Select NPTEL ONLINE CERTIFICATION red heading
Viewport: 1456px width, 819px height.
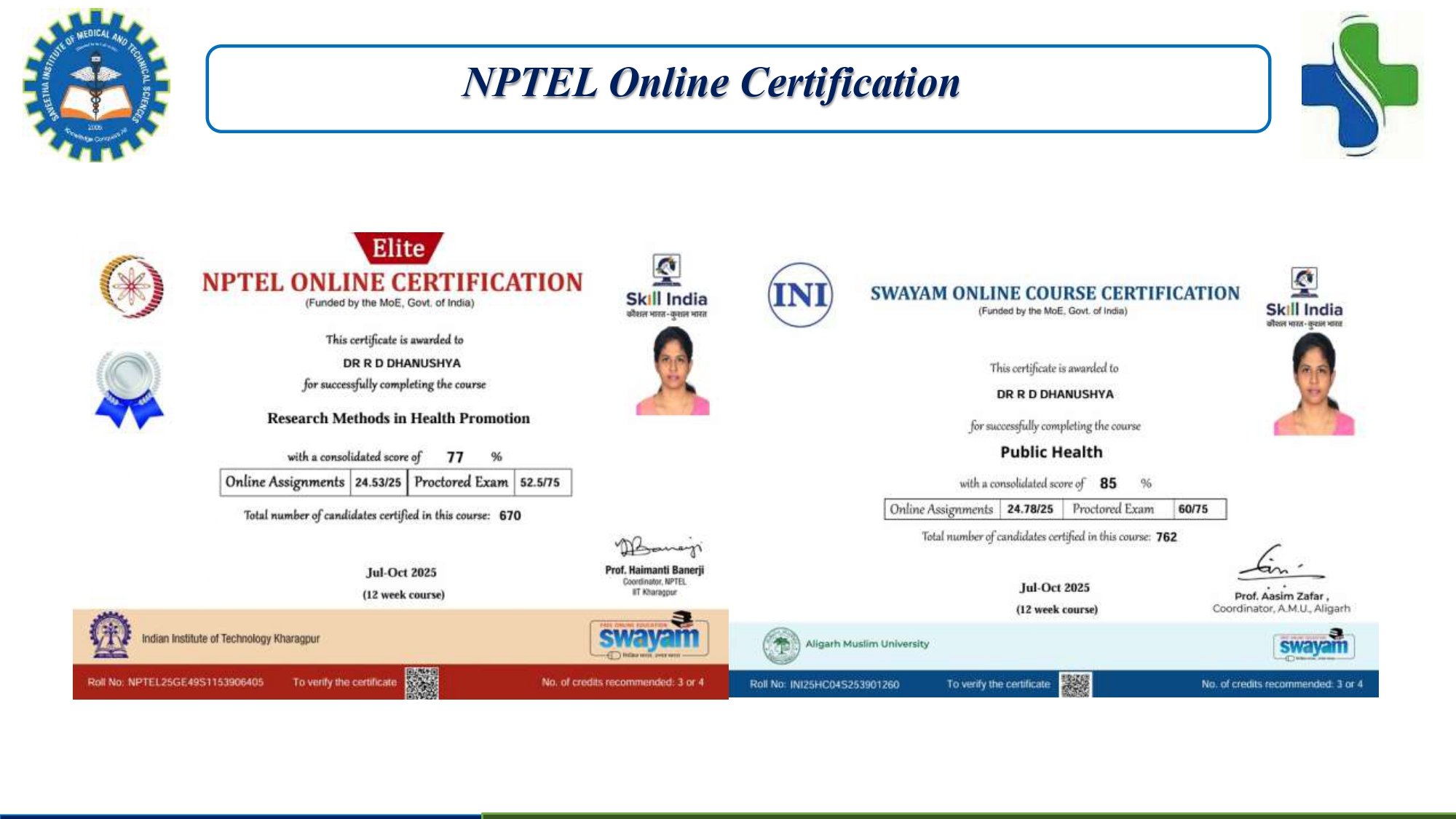[392, 282]
